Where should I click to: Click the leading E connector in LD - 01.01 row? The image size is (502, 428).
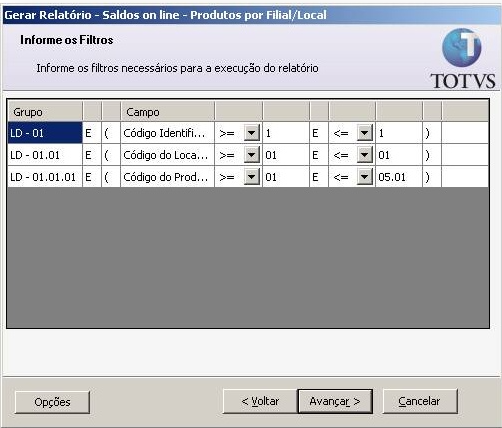[92, 155]
